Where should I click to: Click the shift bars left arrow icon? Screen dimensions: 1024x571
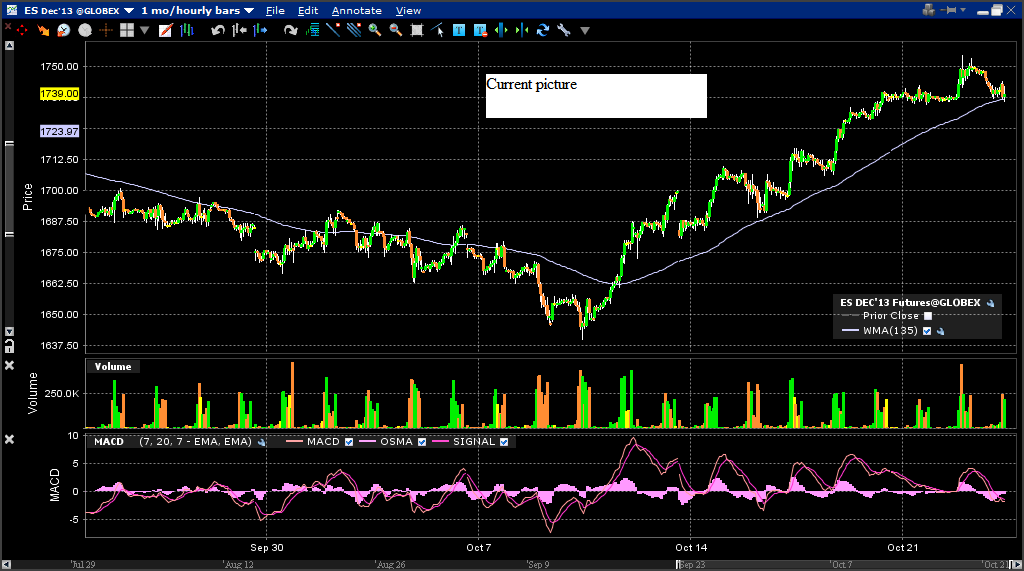239,30
